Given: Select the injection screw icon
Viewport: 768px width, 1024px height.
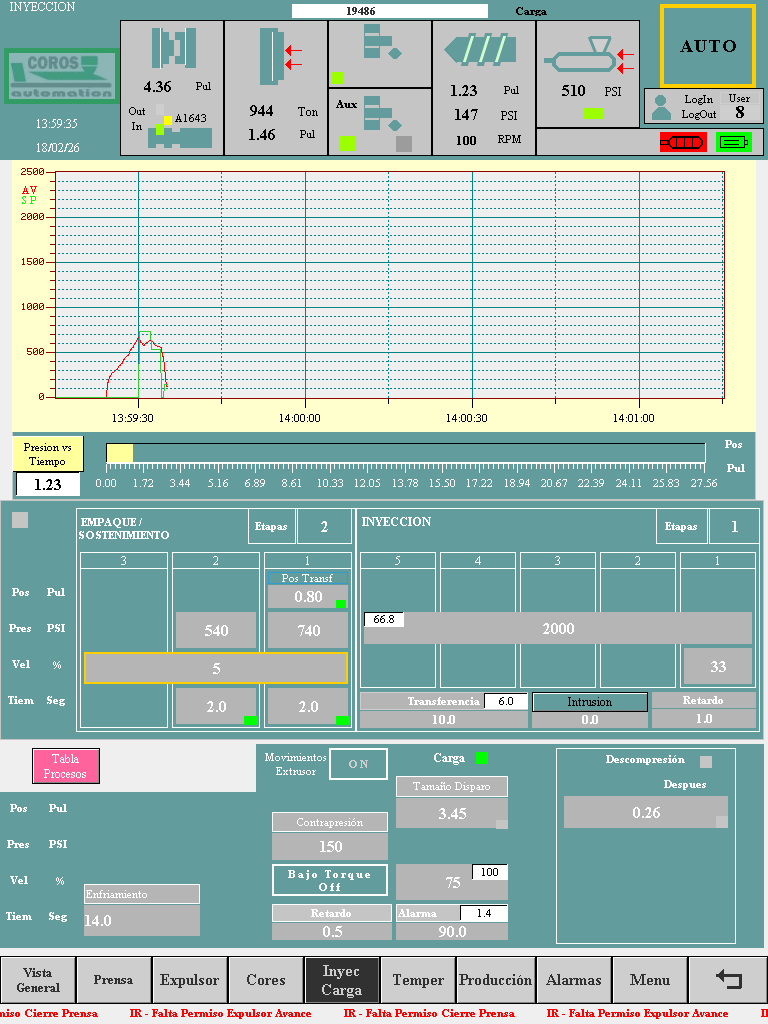Looking at the screenshot, I should pyautogui.click(x=483, y=51).
